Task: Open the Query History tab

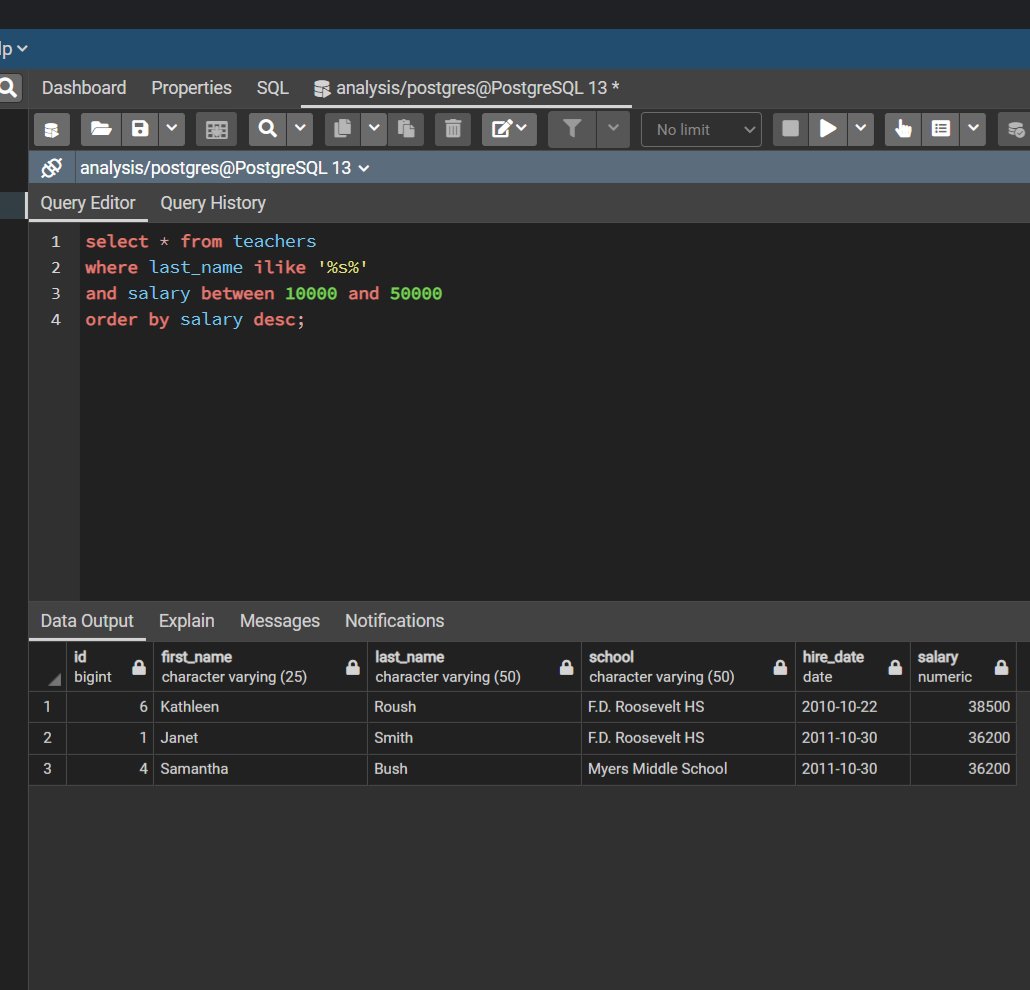Action: [x=213, y=203]
